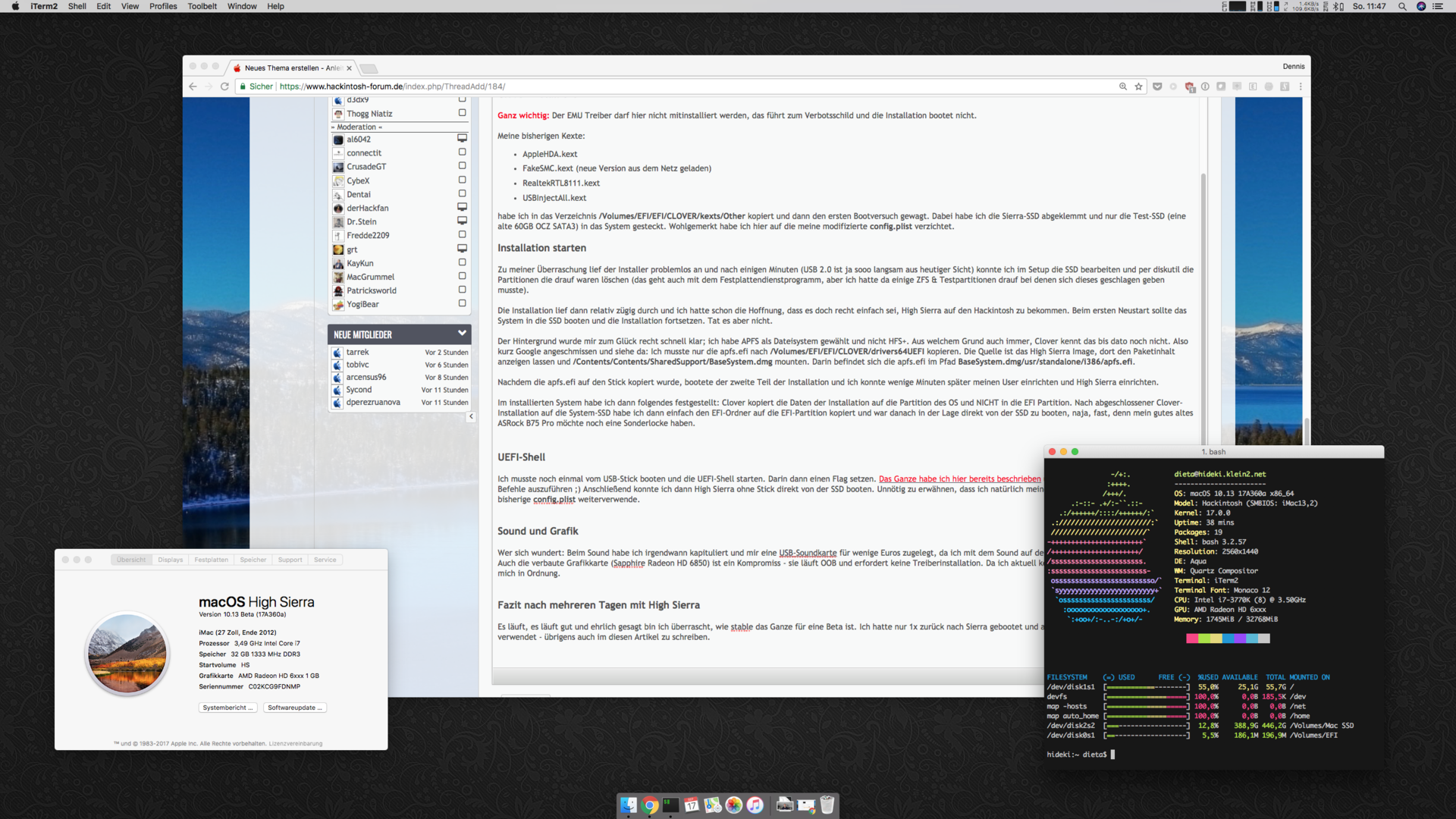
Task: Click the browser address bar URL
Action: (x=392, y=86)
